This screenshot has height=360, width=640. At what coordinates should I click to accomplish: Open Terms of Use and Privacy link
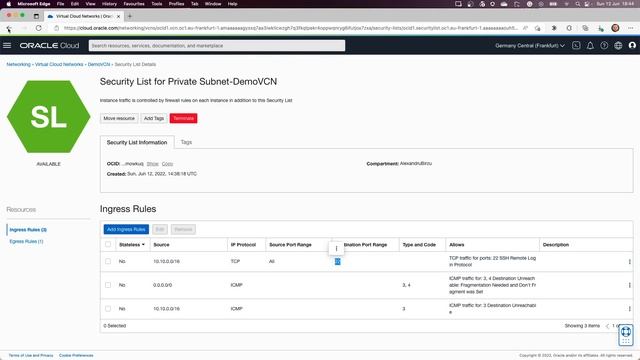31,356
